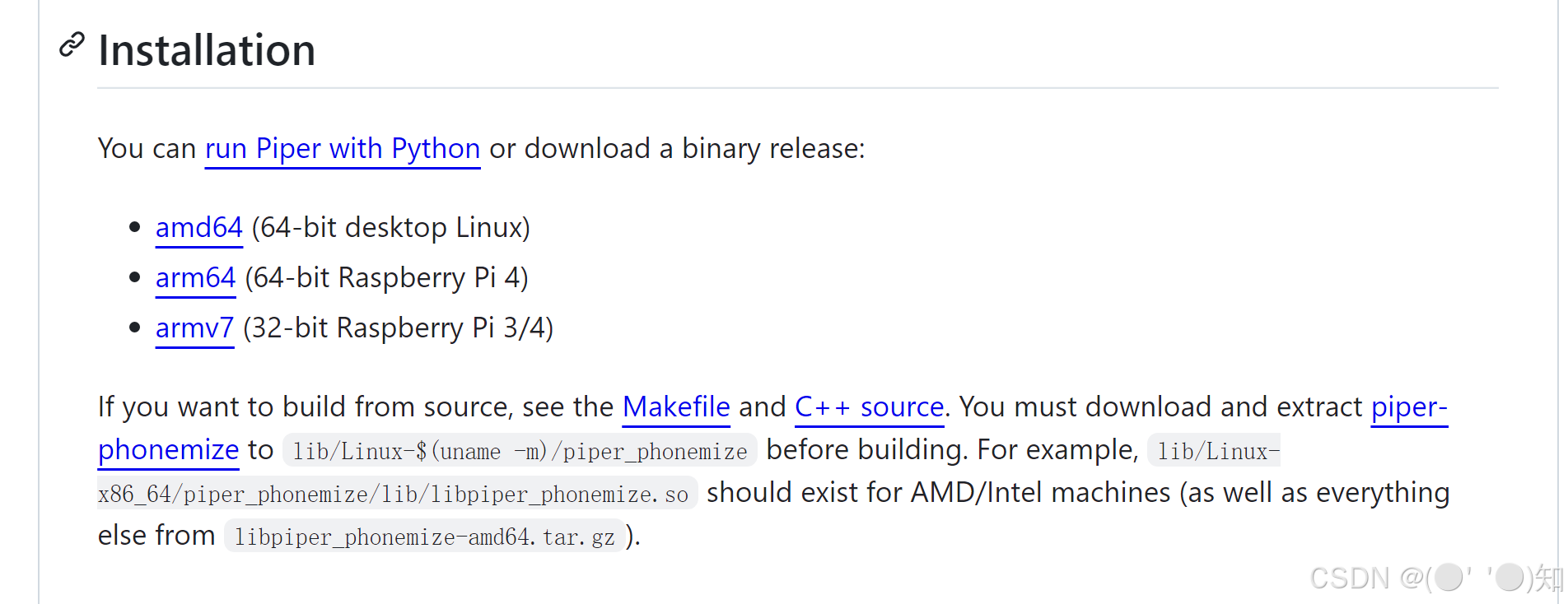Click the 64-bit Raspberry Pi 4 description
Viewport: 1568px width, 604px height.
[x=387, y=278]
